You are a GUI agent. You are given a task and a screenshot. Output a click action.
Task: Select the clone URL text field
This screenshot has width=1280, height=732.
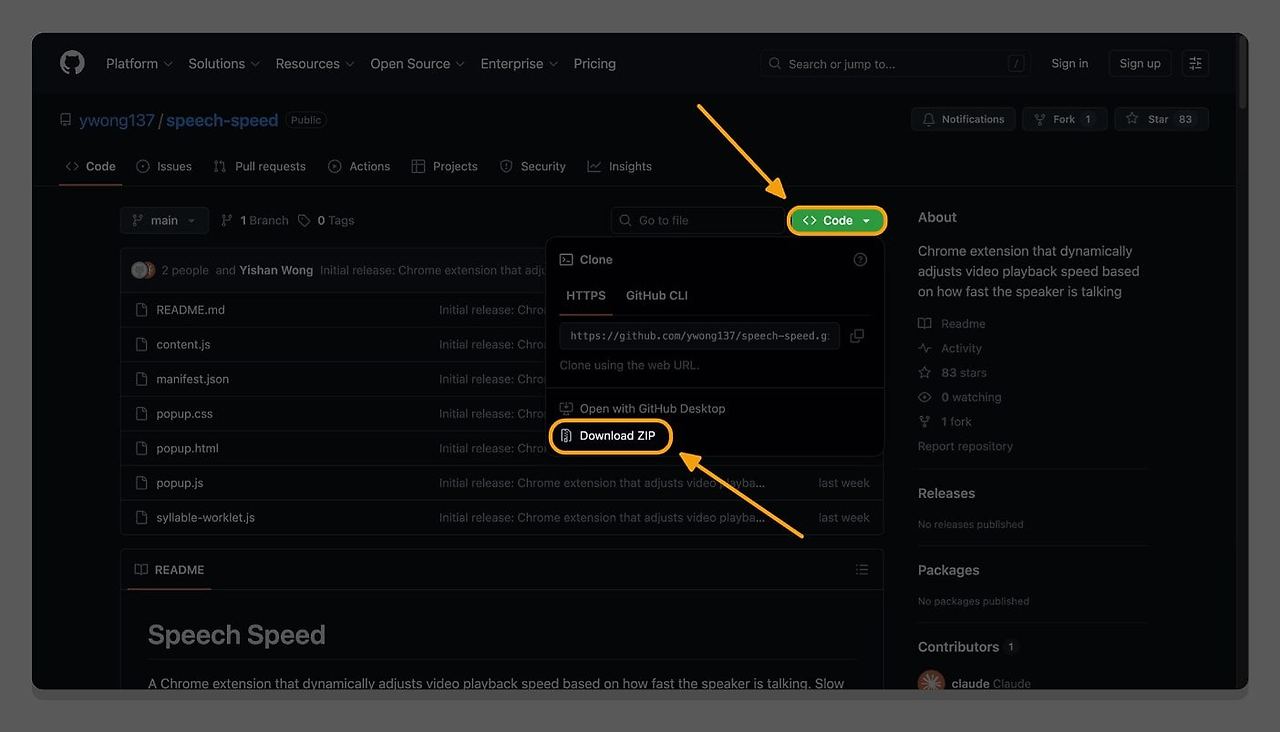pos(699,336)
